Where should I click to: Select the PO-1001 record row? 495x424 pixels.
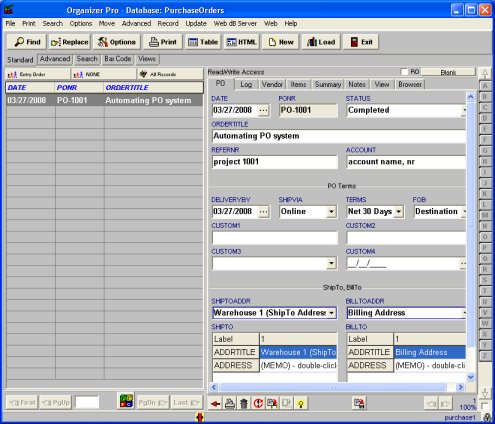pos(104,100)
